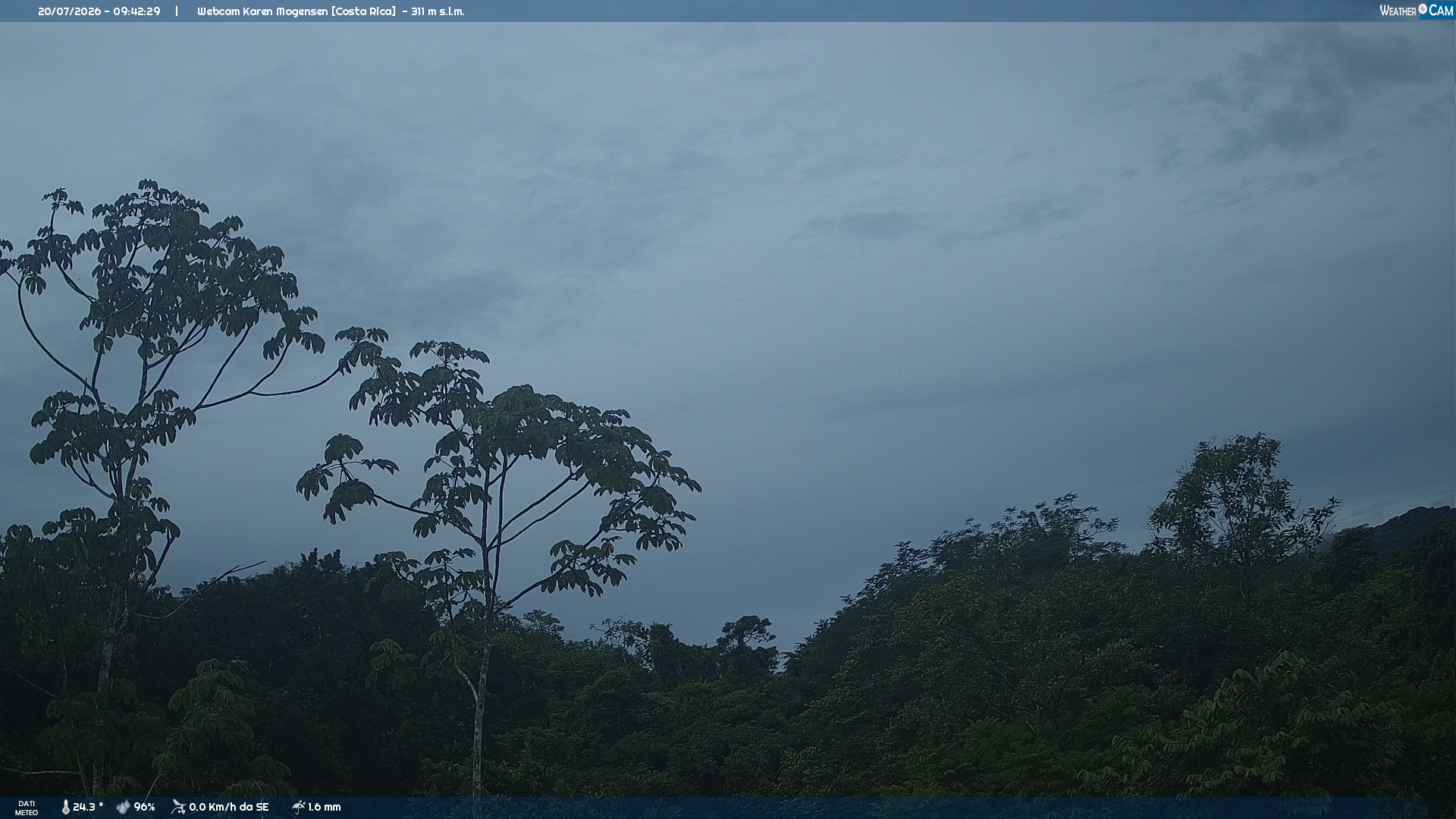Click the wind anemometer icon
The width and height of the screenshot is (1456, 819).
click(x=178, y=807)
